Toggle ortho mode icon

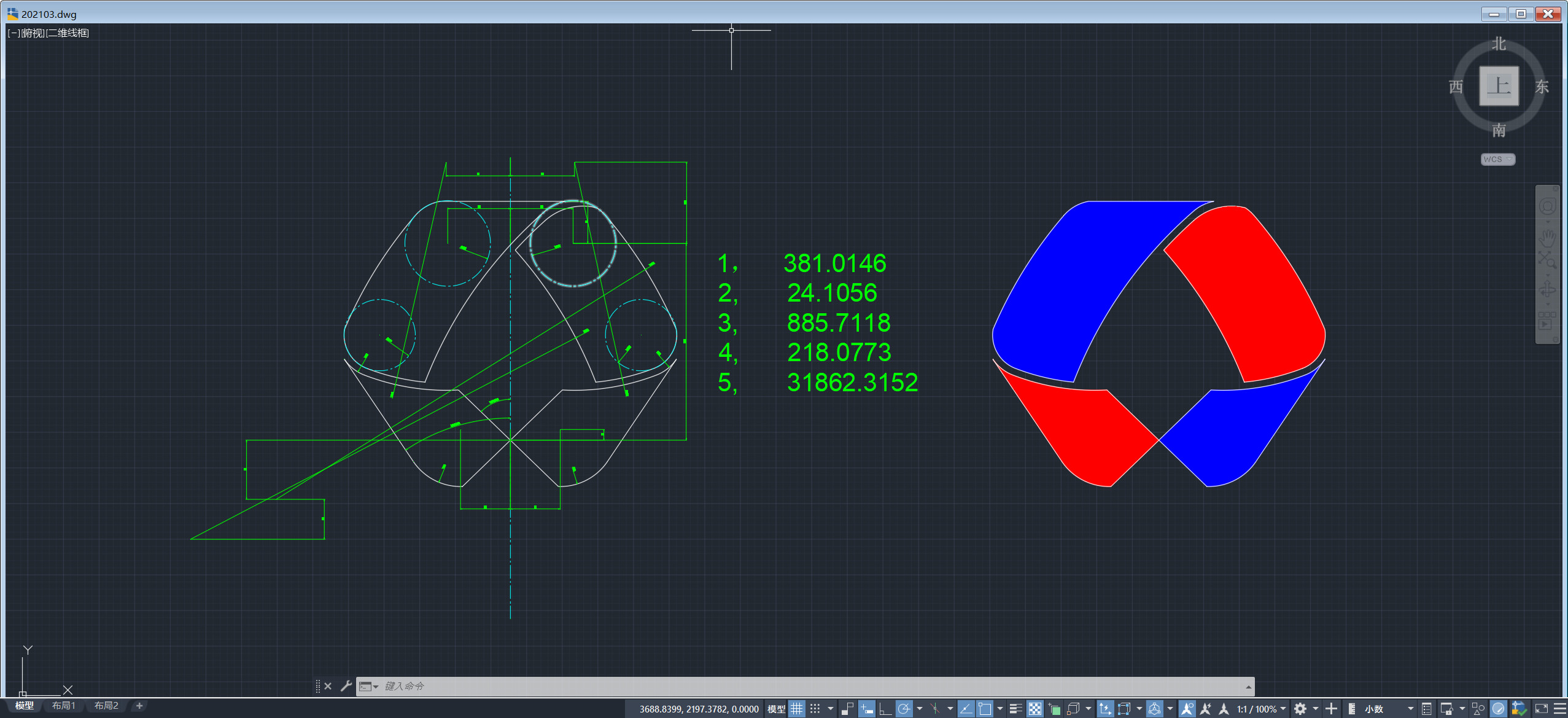885,709
